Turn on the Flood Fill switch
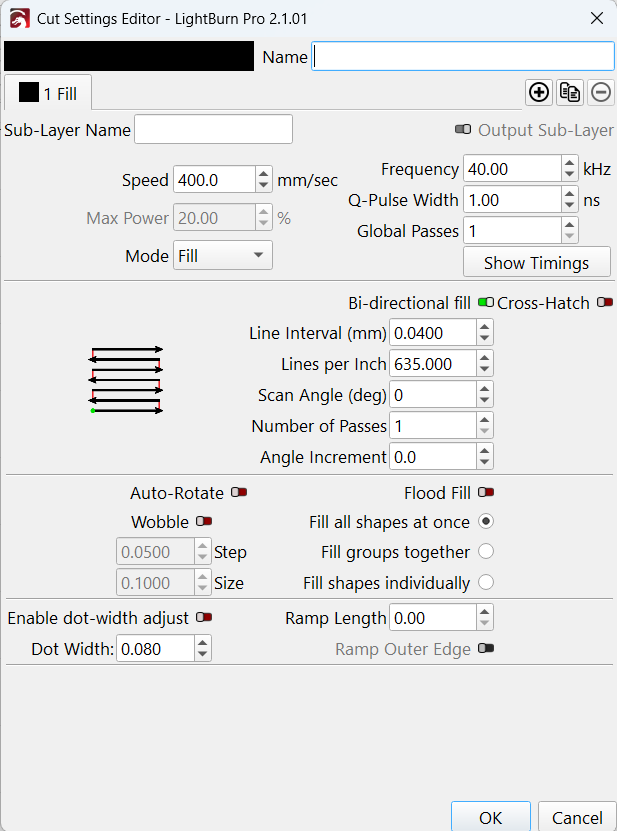The image size is (617, 831). (x=486, y=492)
